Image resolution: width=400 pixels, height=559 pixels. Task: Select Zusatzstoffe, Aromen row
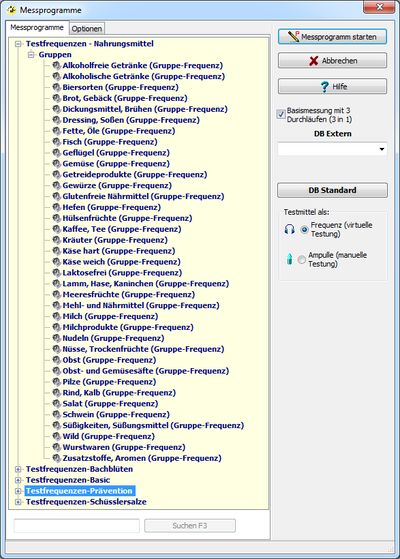[142, 458]
